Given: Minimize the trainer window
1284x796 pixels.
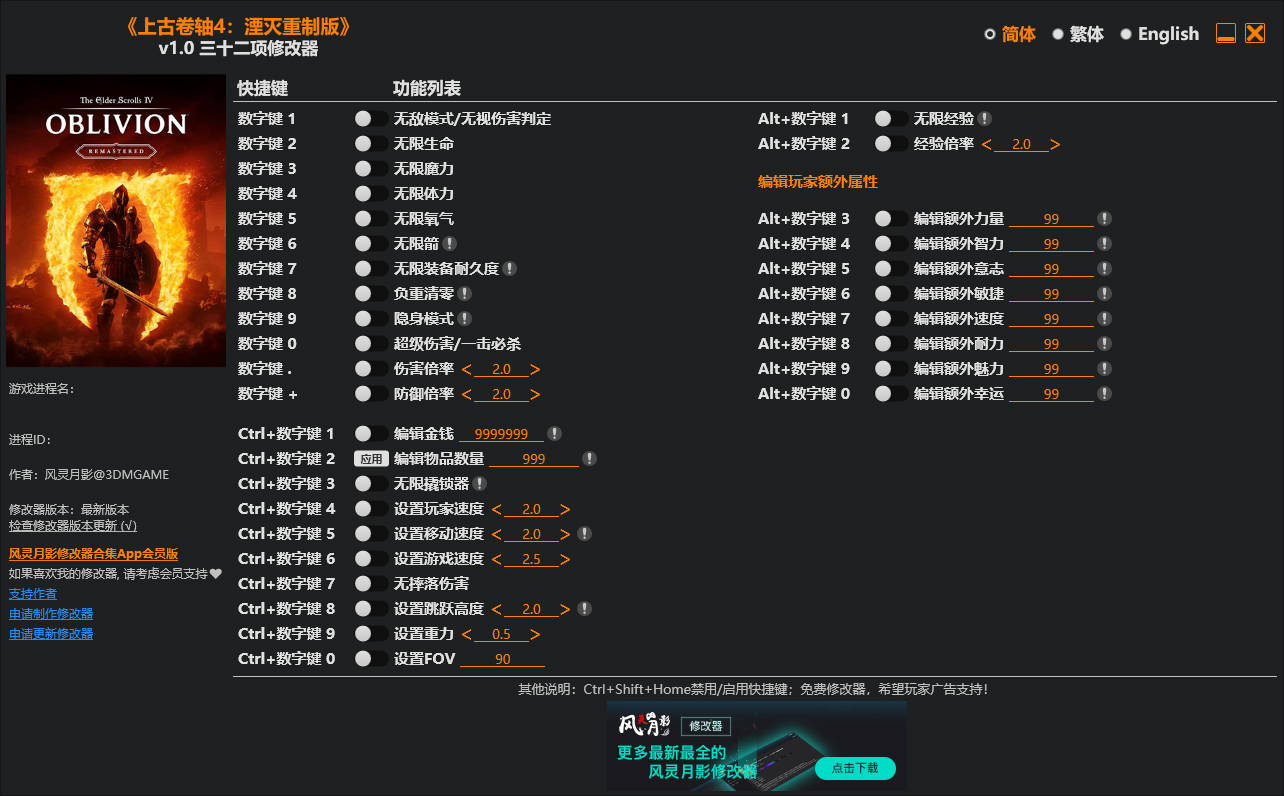Looking at the screenshot, I should 1226,33.
